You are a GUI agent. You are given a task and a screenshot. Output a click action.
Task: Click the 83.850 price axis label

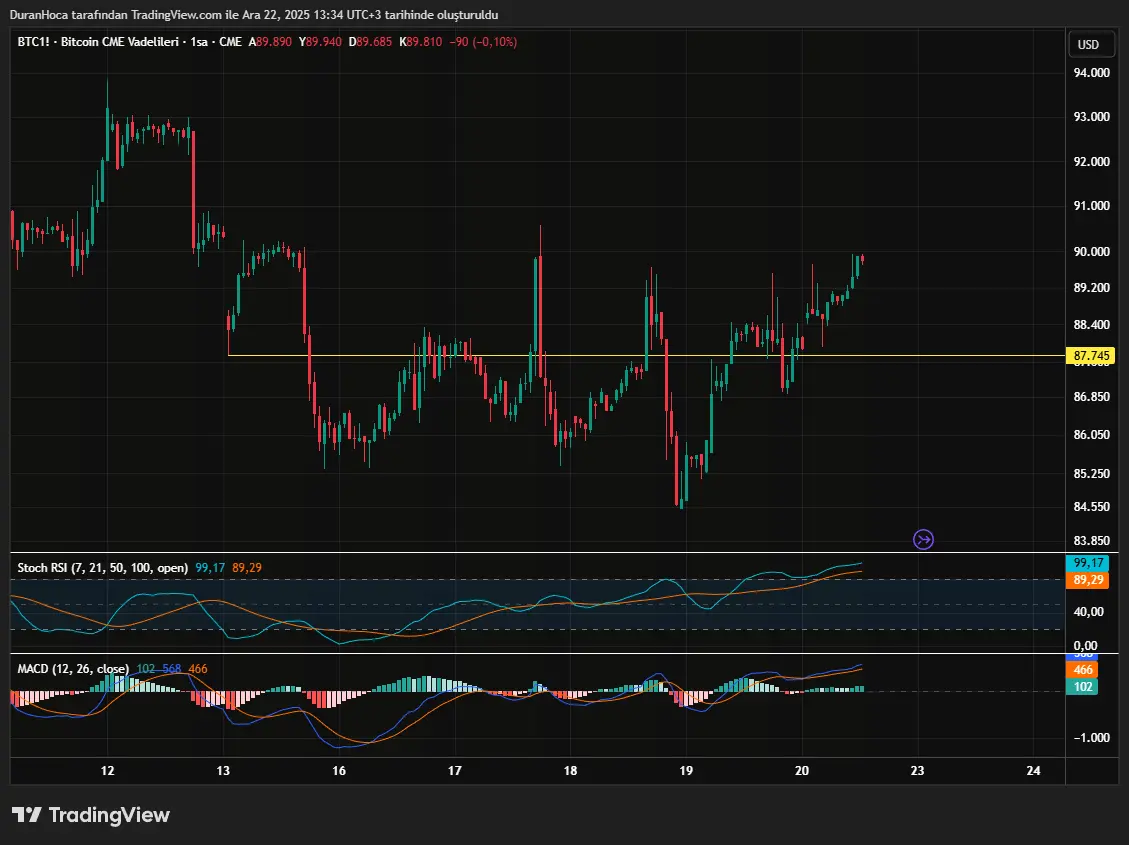[1091, 541]
